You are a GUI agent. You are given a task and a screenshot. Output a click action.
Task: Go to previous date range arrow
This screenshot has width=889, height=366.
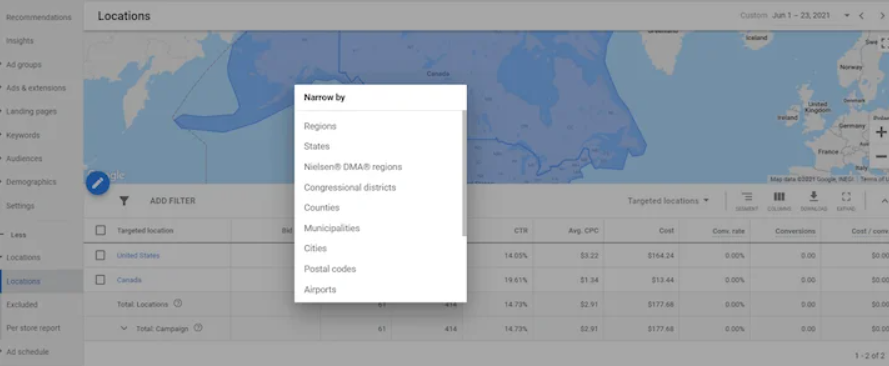pos(861,16)
